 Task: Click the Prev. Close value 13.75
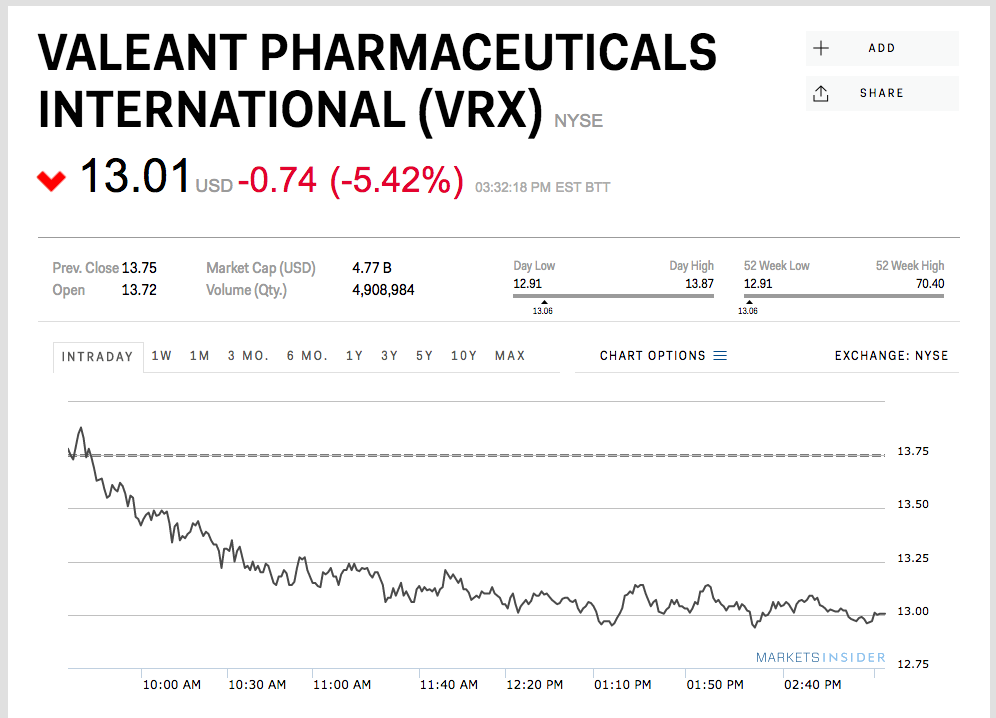click(x=139, y=268)
